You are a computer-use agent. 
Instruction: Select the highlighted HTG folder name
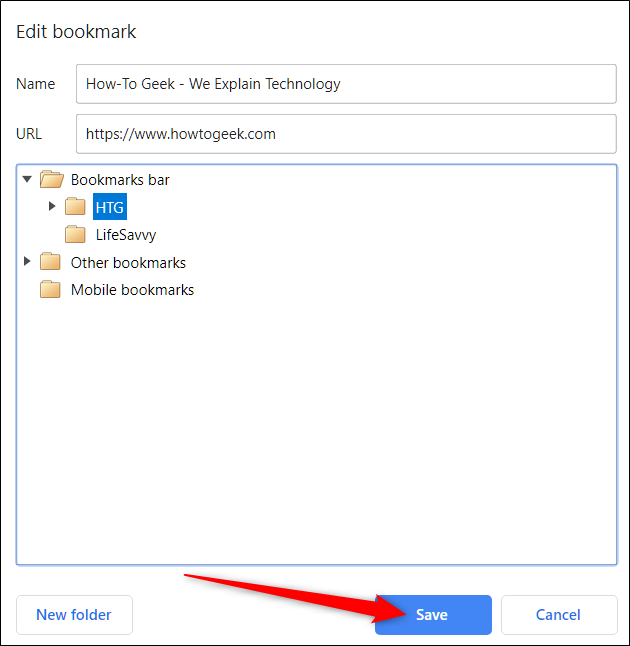pyautogui.click(x=110, y=207)
